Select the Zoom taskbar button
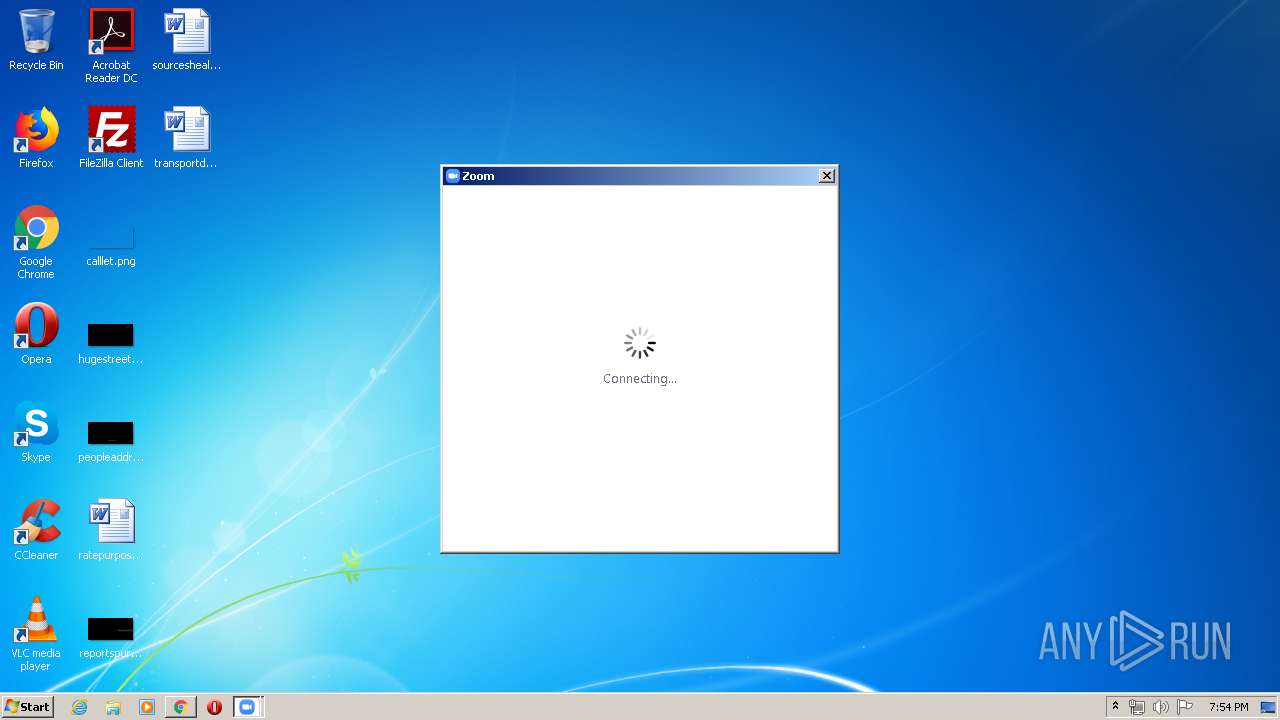 pos(247,707)
